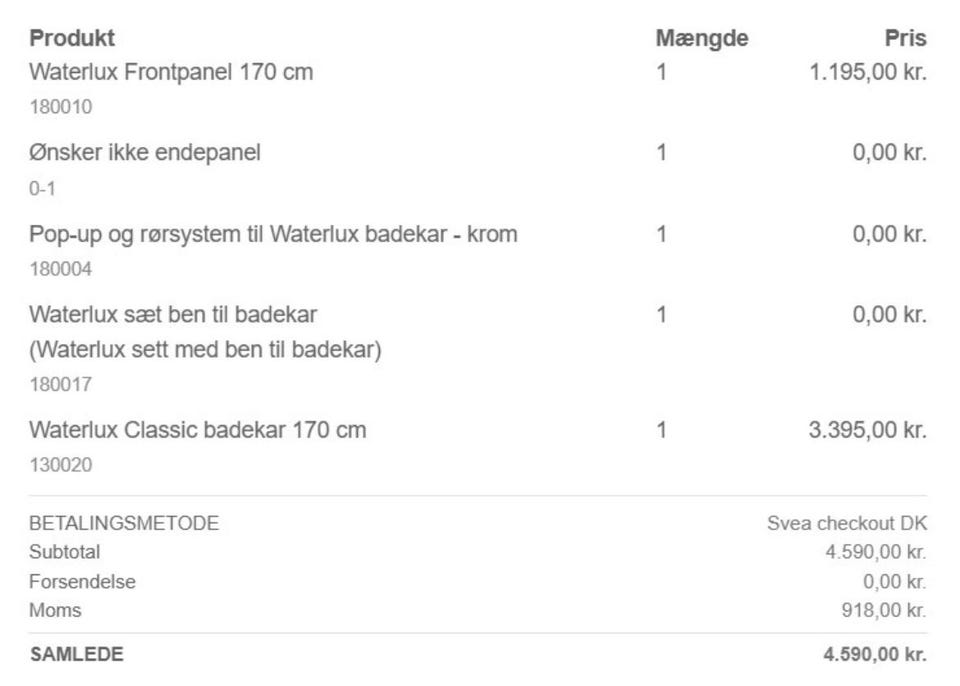Image resolution: width=960 pixels, height=686 pixels.
Task: Click the SAMLEDE total label
Action: [77, 656]
